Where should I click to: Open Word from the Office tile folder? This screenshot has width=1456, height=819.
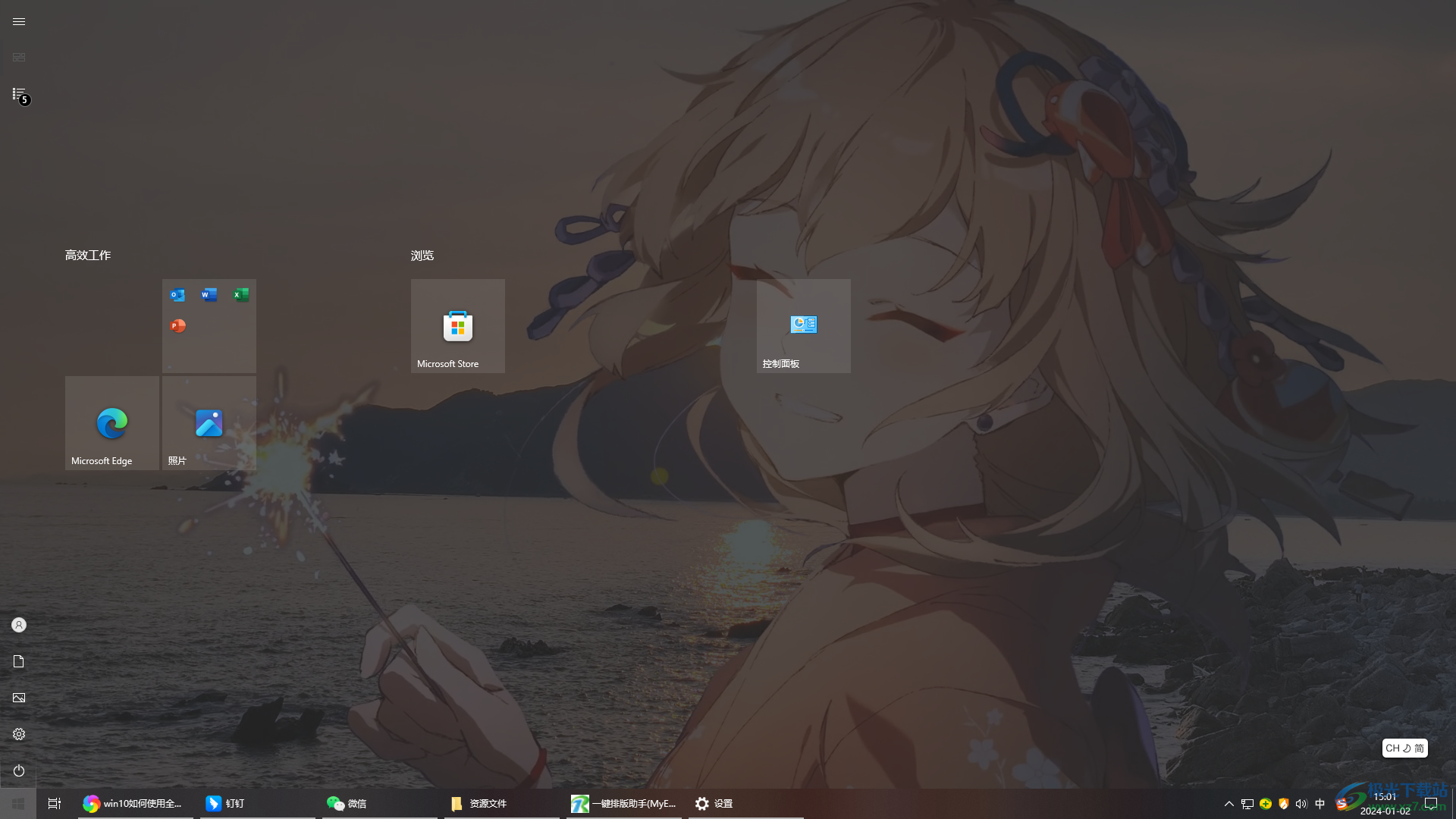click(209, 295)
